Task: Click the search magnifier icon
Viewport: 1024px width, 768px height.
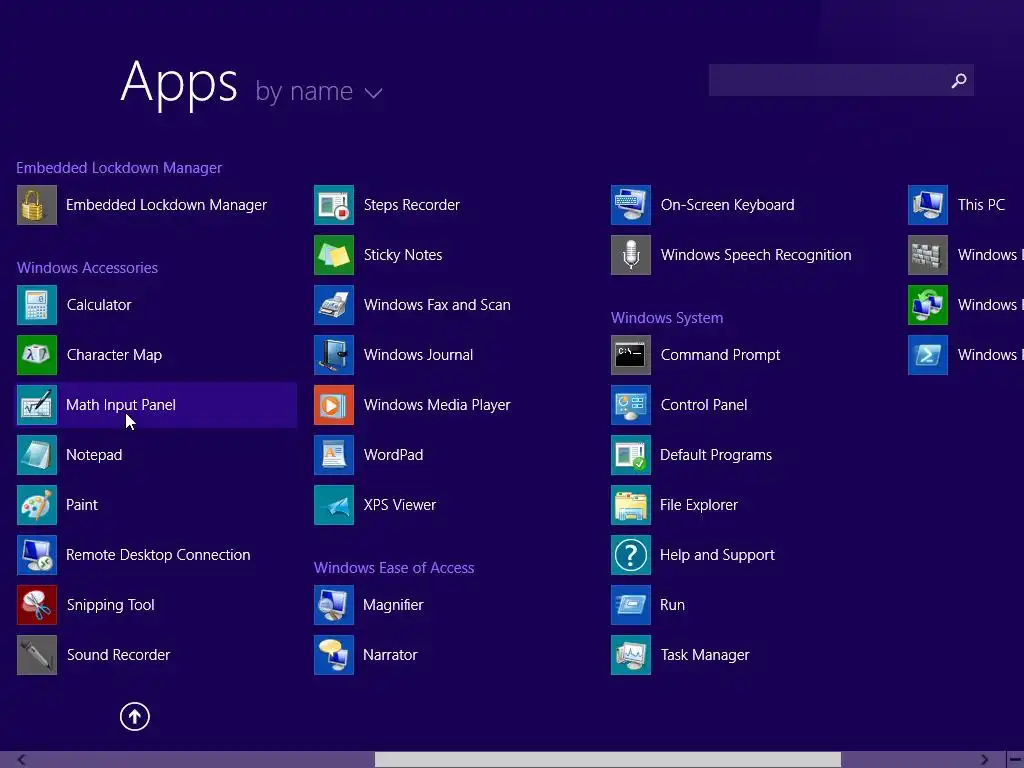Action: 959,80
